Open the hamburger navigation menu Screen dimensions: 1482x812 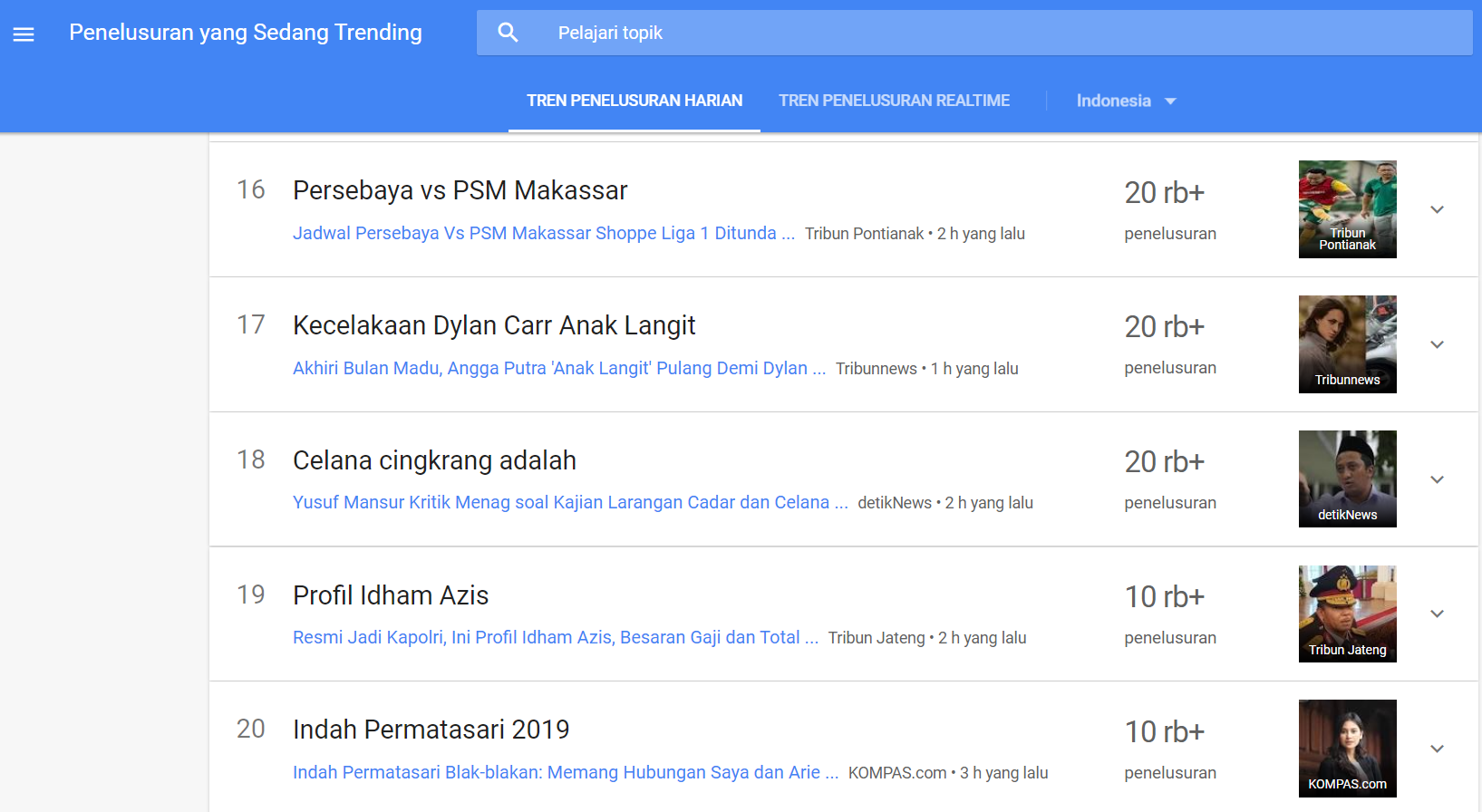click(x=24, y=34)
